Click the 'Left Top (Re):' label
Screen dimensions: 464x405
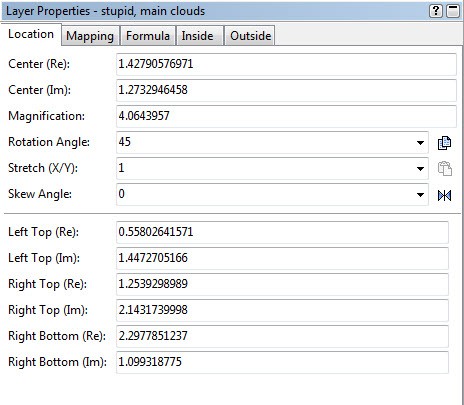43,232
